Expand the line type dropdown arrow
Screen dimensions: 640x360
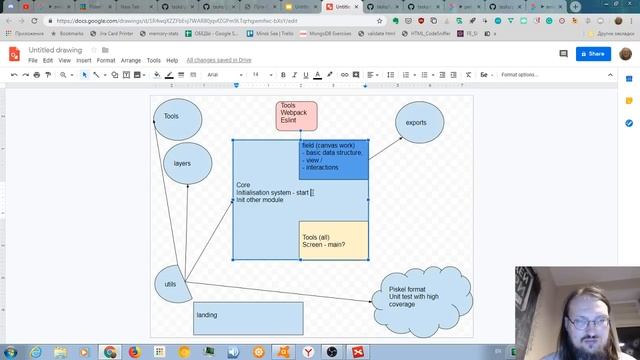click(105, 75)
